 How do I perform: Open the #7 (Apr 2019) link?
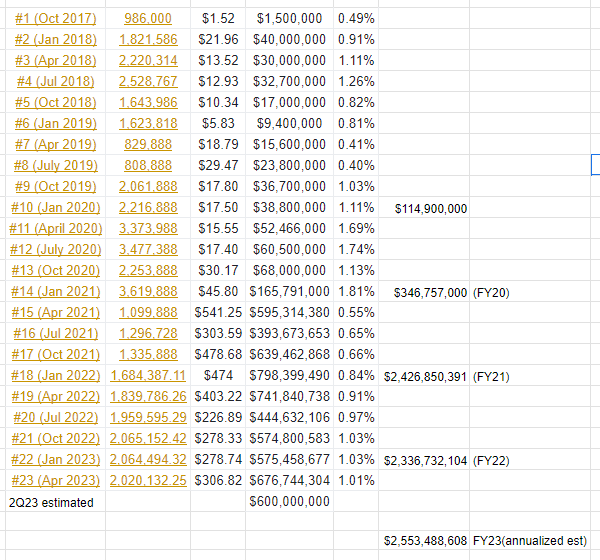point(55,145)
